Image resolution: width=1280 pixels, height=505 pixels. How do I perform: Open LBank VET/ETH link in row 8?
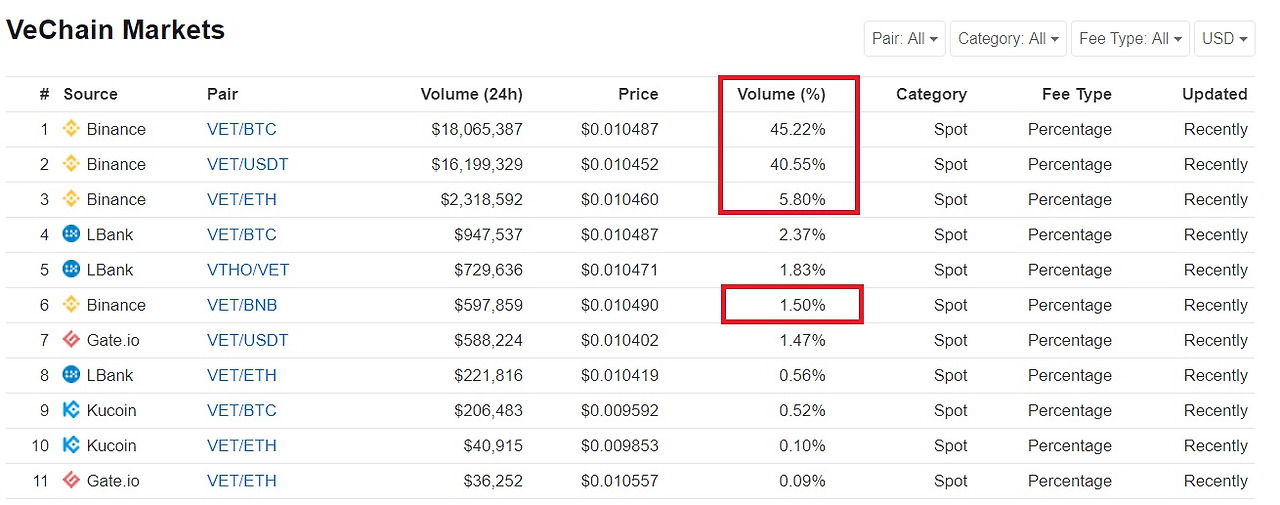tap(241, 375)
